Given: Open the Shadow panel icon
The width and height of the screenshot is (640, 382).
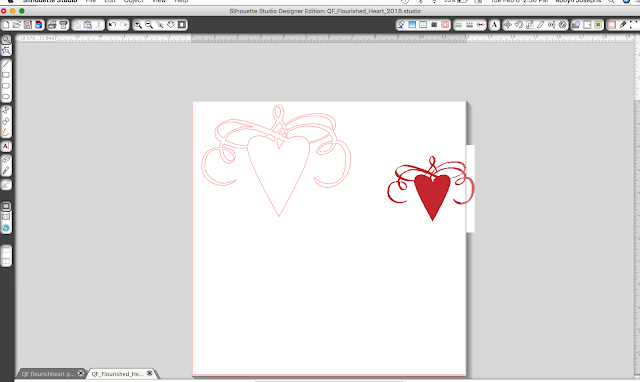Looking at the screenshot, I should [x=434, y=25].
